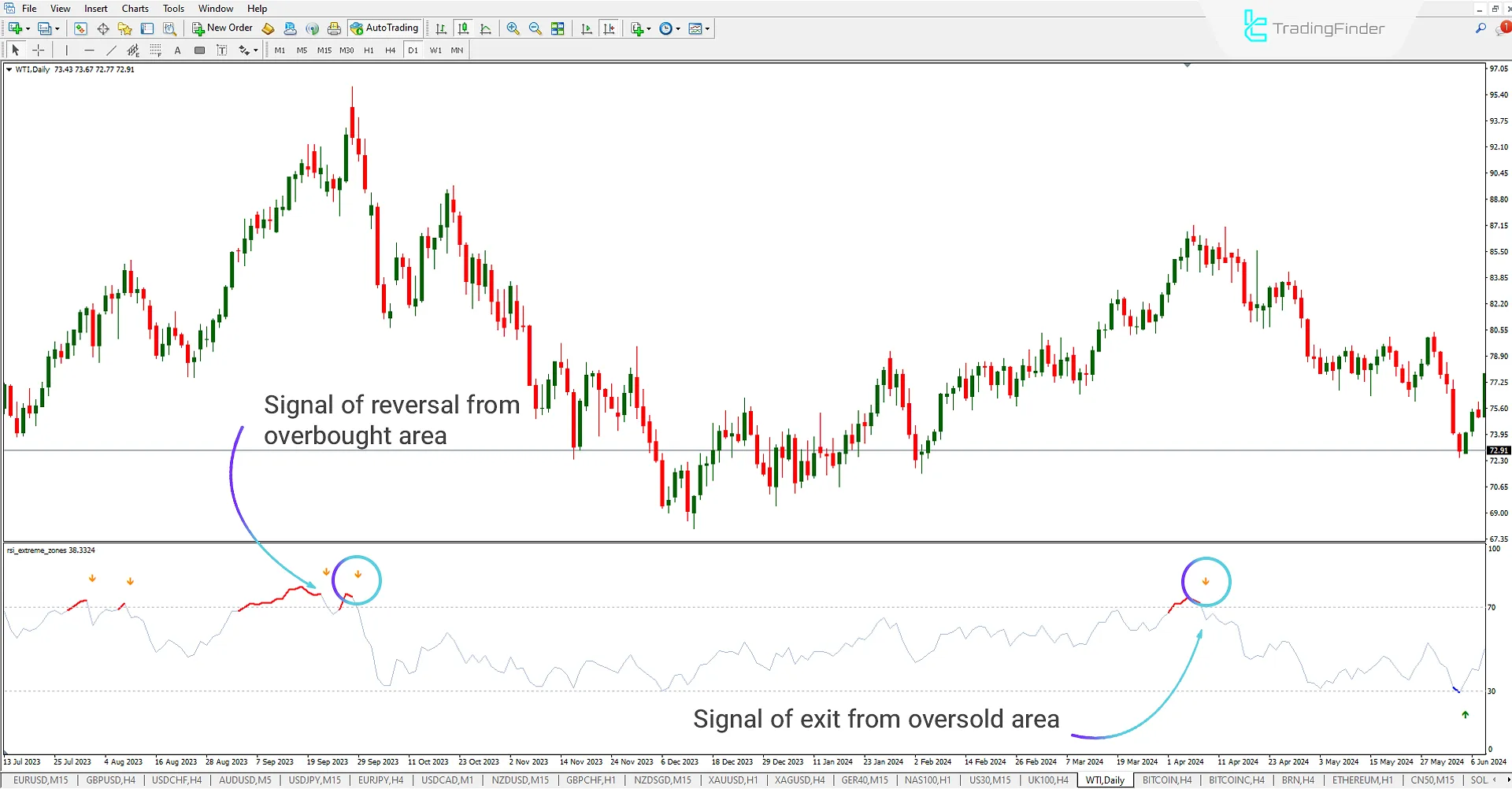Toggle the chart shift from right edge
This screenshot has width=1512, height=789.
[x=609, y=28]
